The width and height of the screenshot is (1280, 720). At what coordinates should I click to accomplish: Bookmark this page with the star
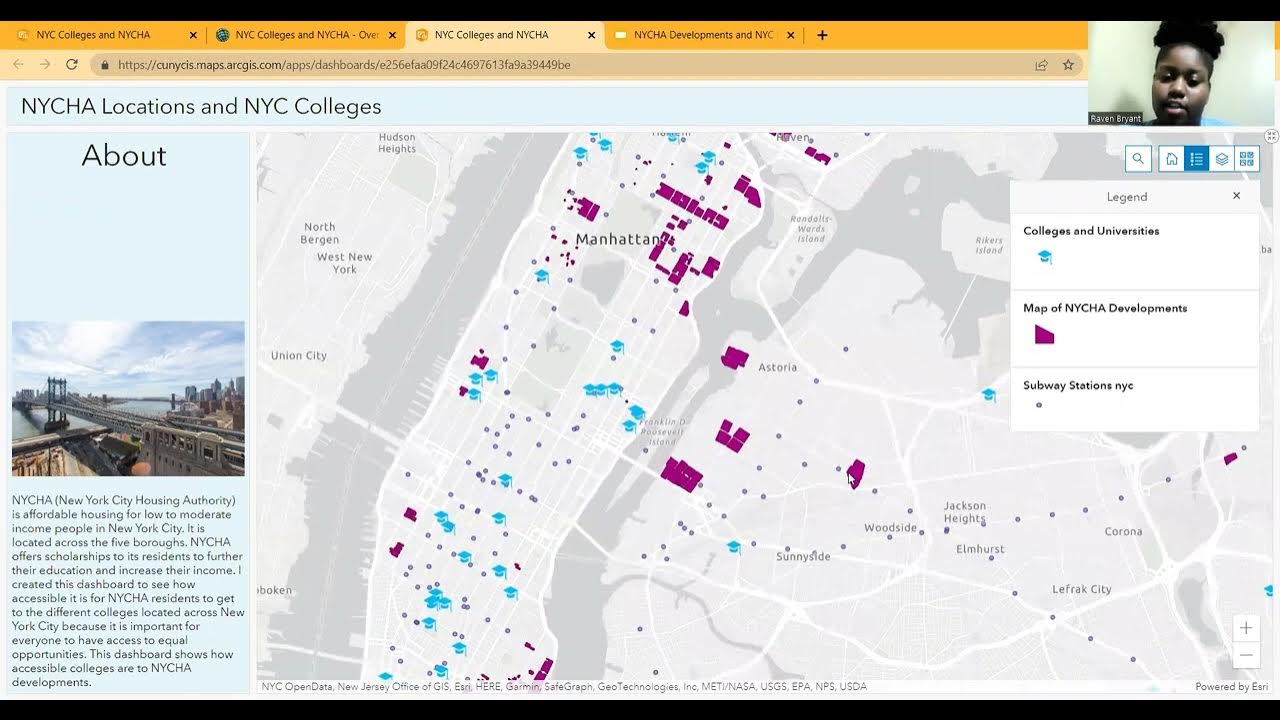point(1068,64)
